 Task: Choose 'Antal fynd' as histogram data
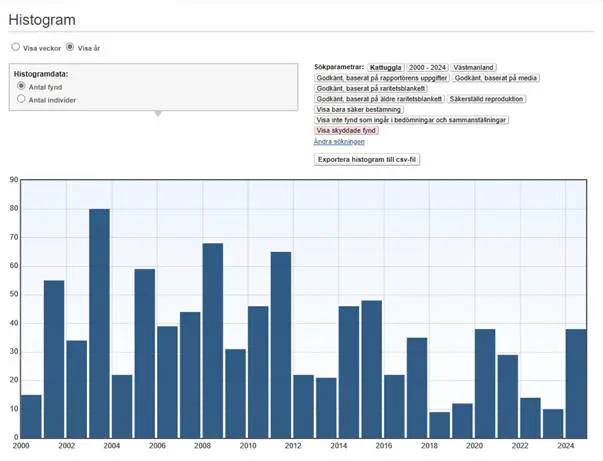(22, 87)
